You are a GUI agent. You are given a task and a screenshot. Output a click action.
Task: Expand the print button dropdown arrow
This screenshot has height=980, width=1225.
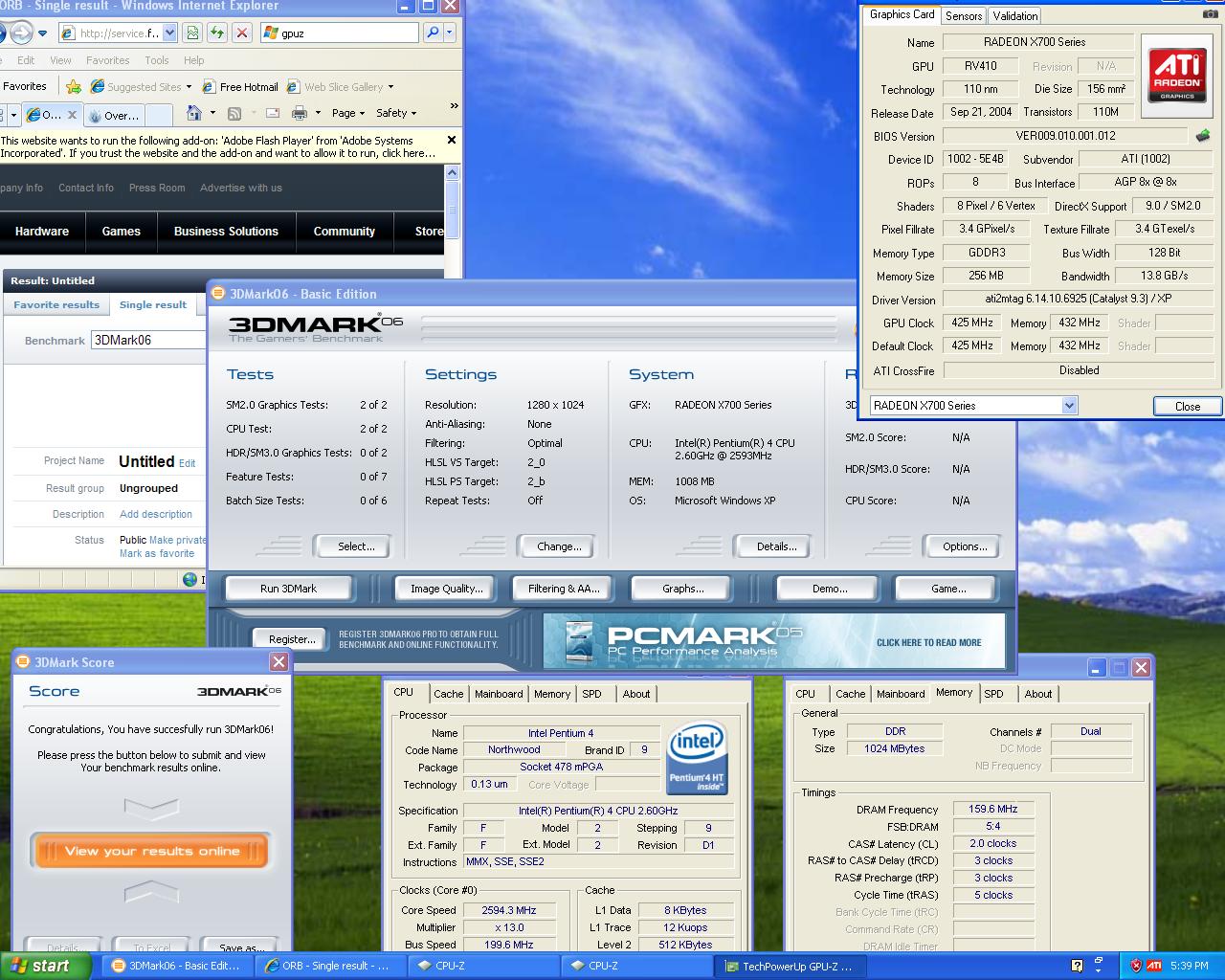317,113
